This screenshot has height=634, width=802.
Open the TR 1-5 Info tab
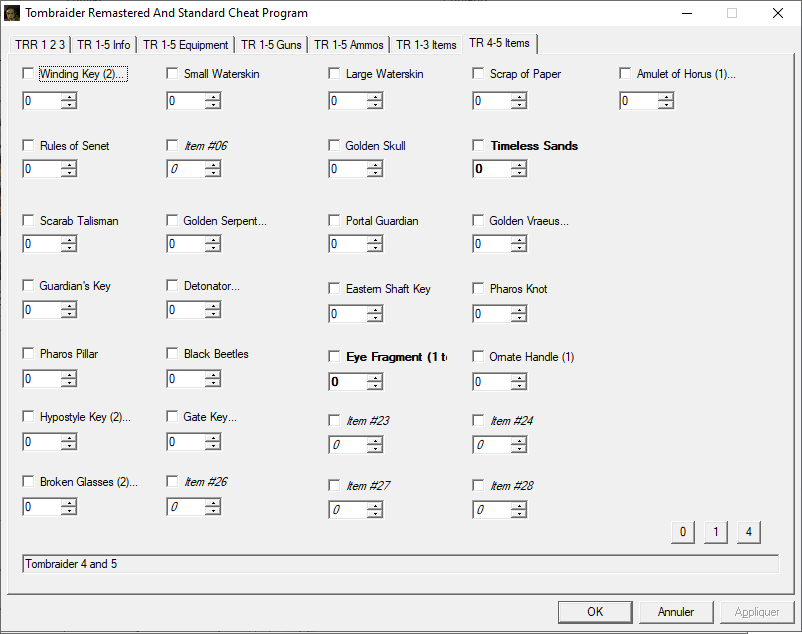tap(103, 45)
